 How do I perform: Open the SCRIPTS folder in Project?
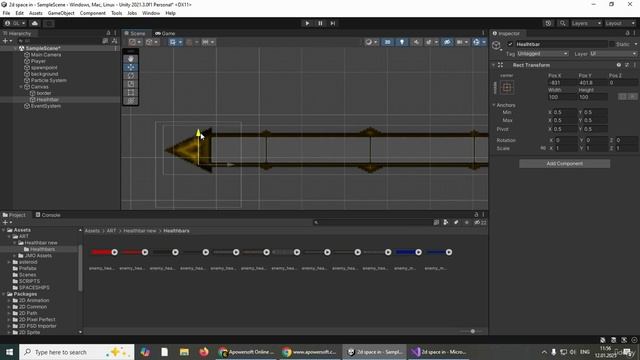[29, 281]
